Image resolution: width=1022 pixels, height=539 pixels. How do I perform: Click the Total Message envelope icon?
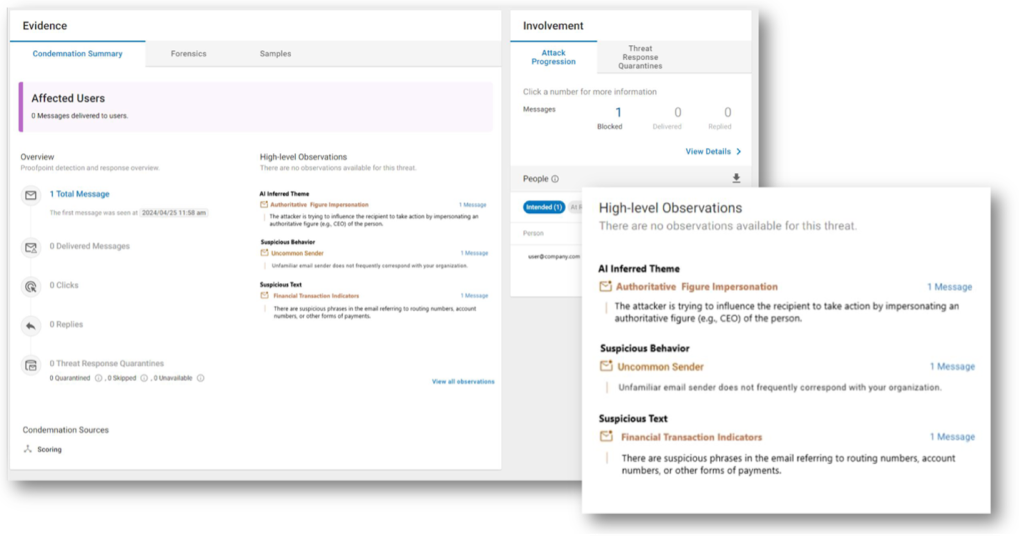tap(31, 195)
